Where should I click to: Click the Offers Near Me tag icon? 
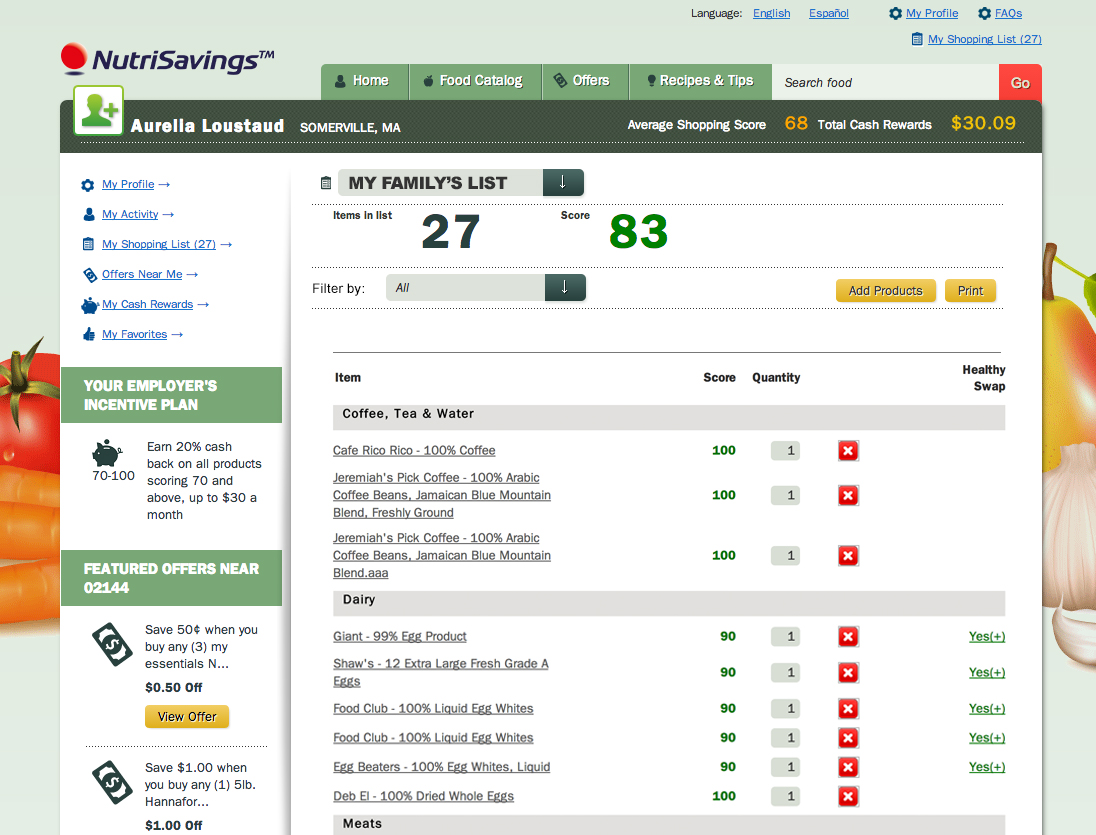pos(90,275)
